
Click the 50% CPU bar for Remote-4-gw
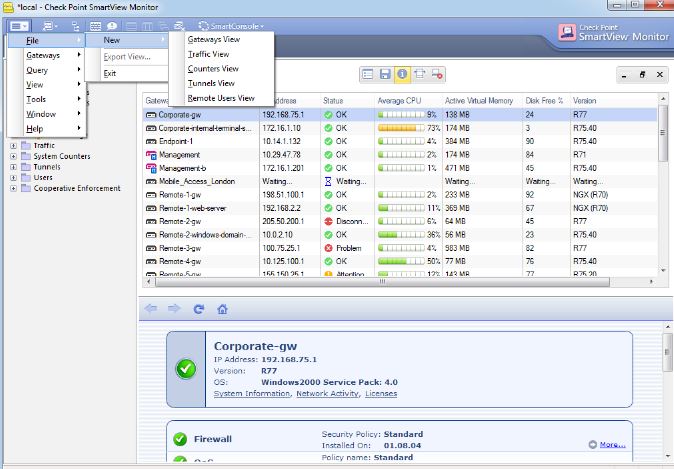[x=401, y=261]
